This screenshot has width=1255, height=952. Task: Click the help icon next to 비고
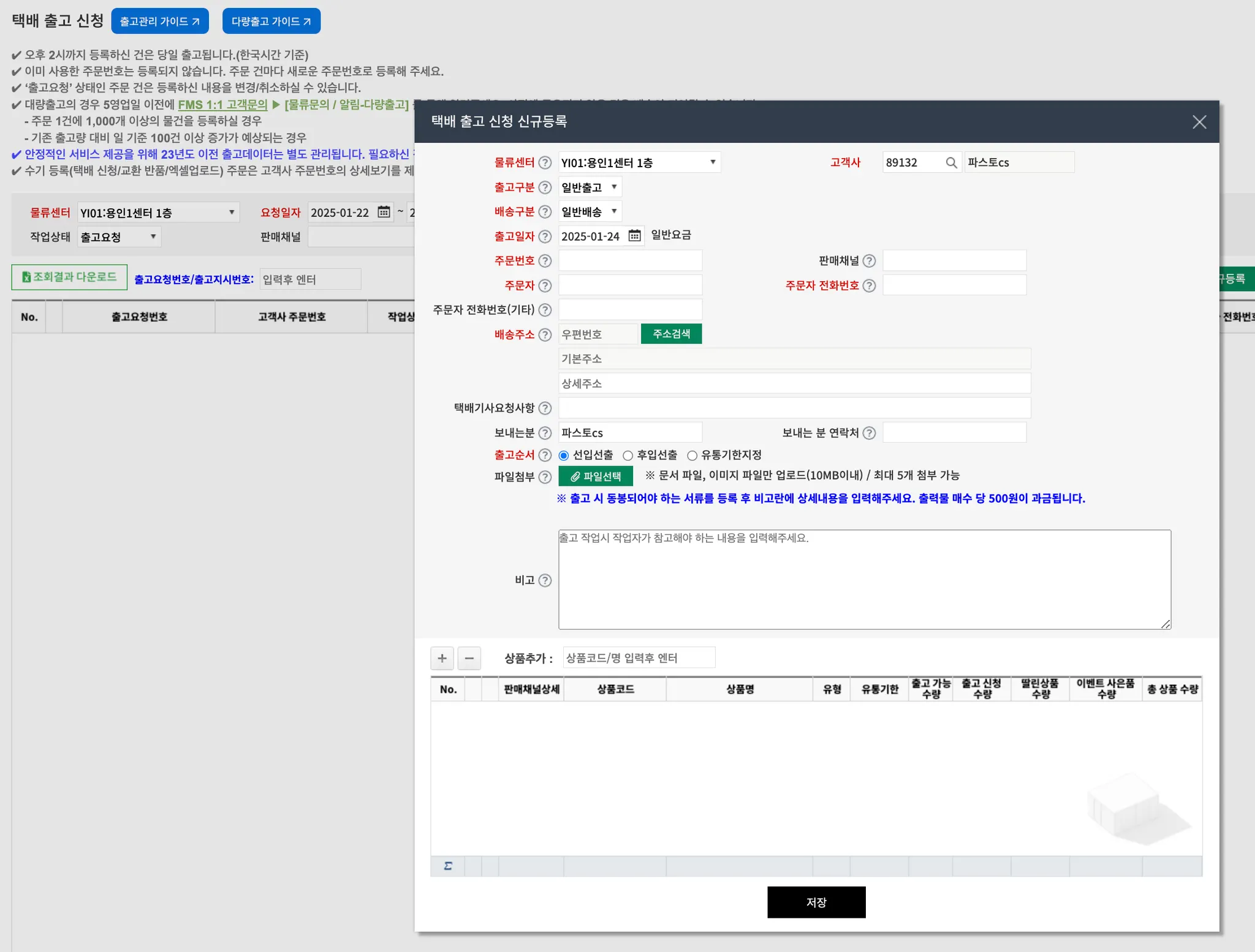pyautogui.click(x=545, y=580)
